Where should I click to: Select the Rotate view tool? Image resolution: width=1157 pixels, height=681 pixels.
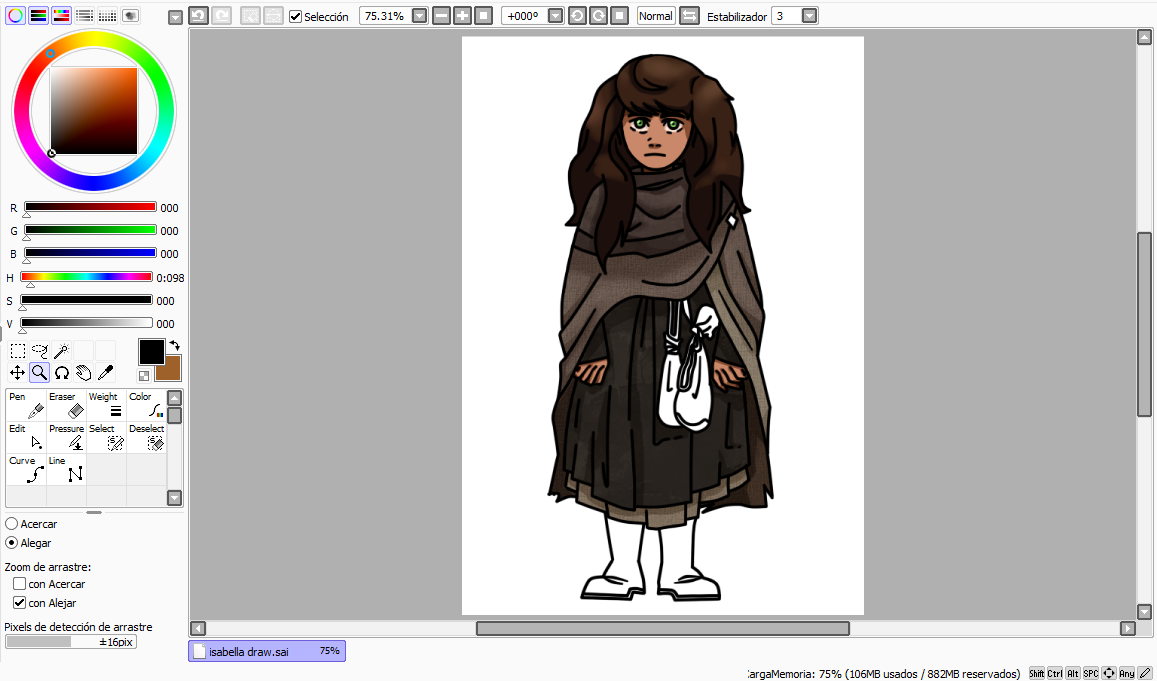pyautogui.click(x=62, y=373)
